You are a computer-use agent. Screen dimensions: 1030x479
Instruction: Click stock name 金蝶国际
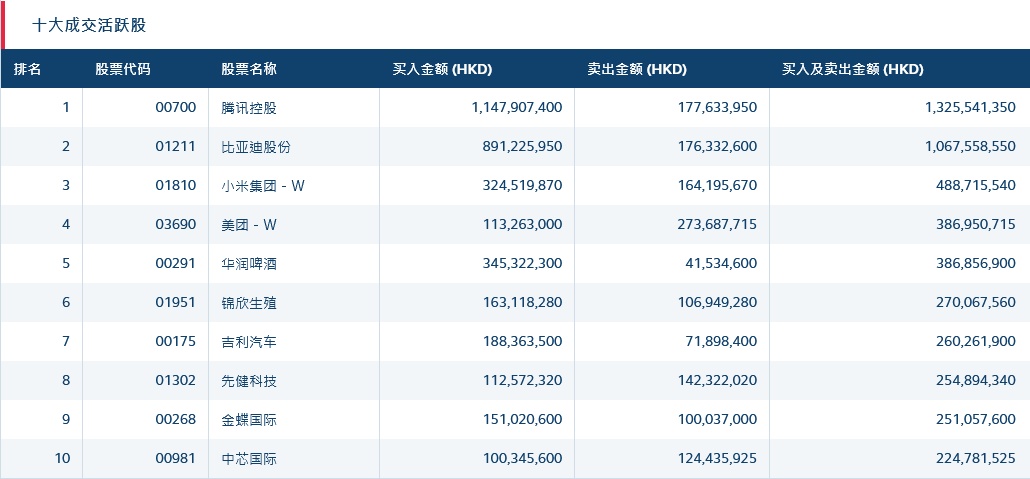tap(249, 420)
